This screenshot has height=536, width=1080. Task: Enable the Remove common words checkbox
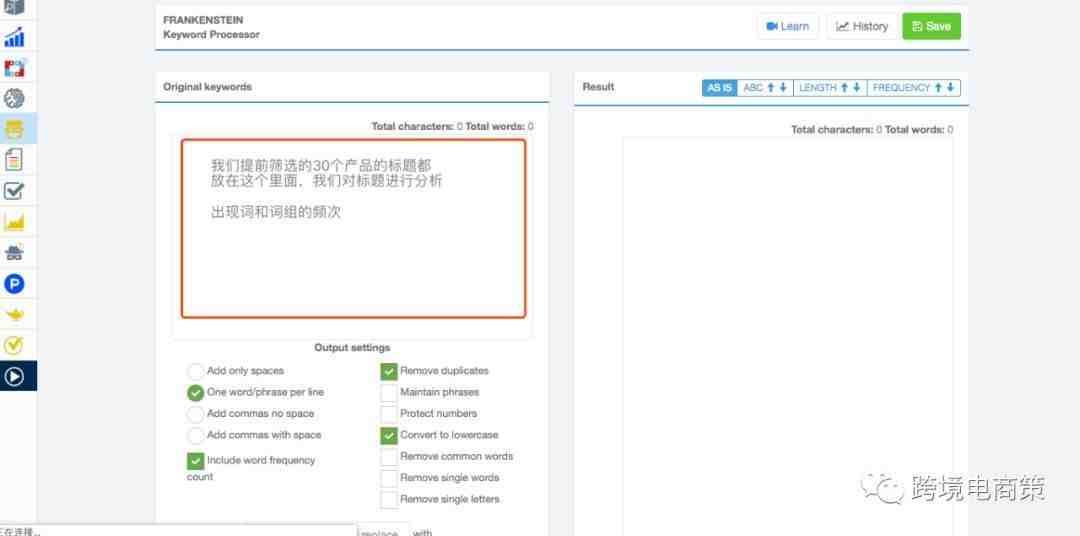pos(389,457)
